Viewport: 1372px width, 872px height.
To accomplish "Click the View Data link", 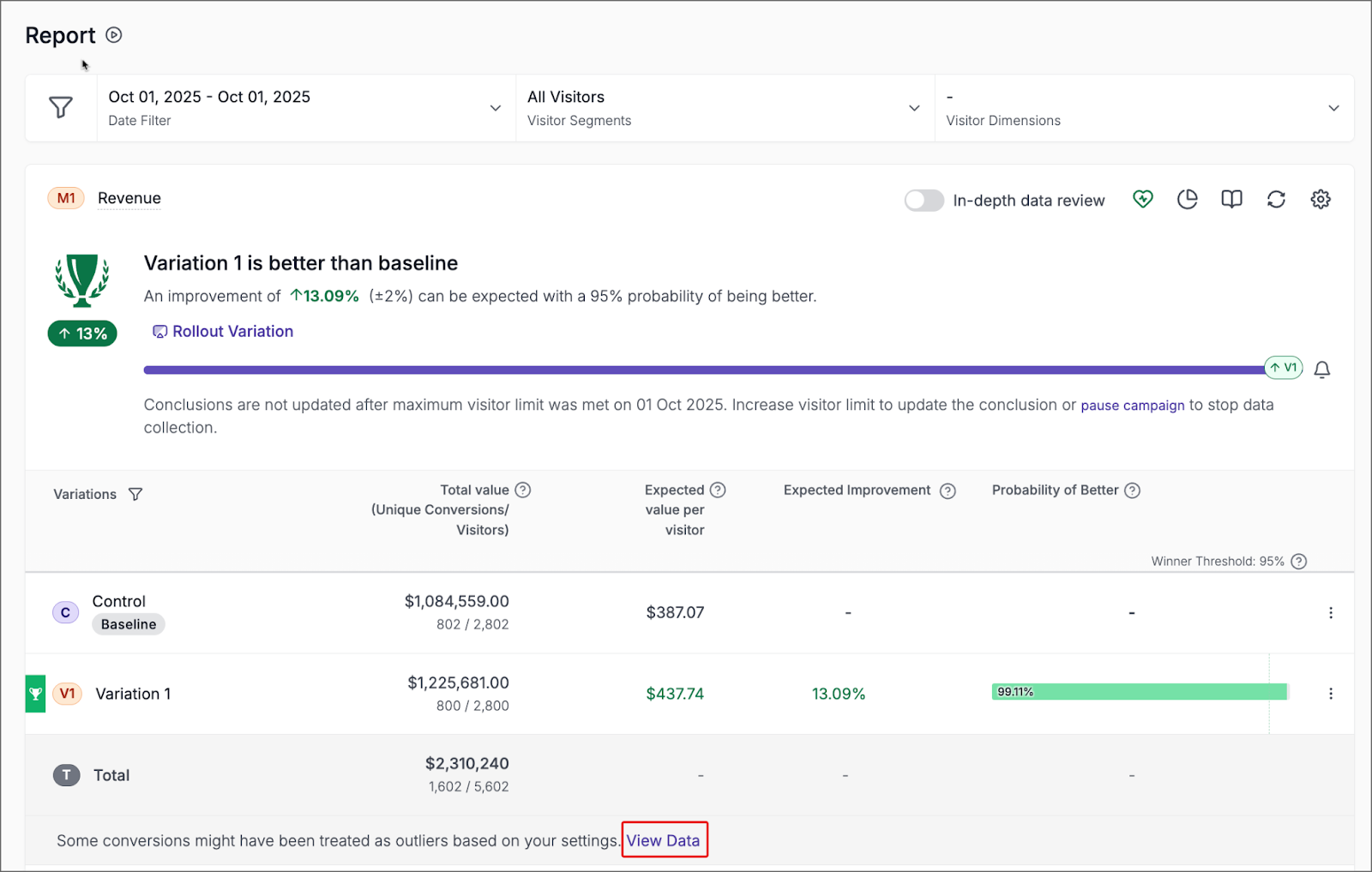I will click(x=663, y=841).
